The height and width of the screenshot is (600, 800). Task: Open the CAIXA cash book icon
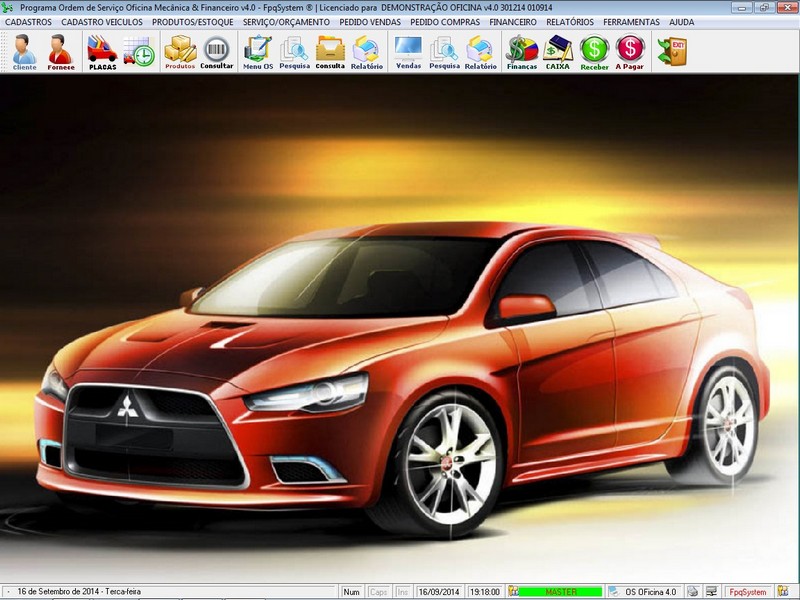pos(558,52)
